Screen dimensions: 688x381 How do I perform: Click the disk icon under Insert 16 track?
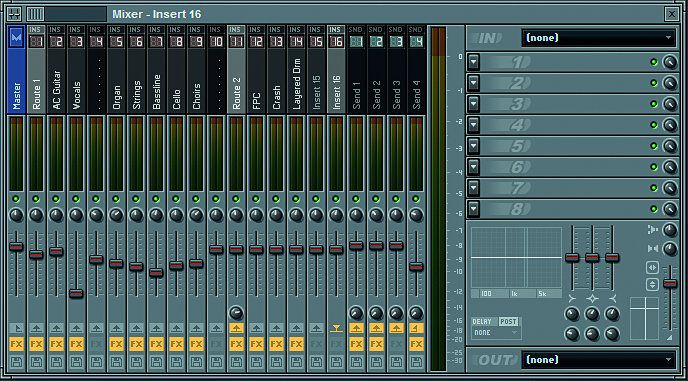(336, 362)
